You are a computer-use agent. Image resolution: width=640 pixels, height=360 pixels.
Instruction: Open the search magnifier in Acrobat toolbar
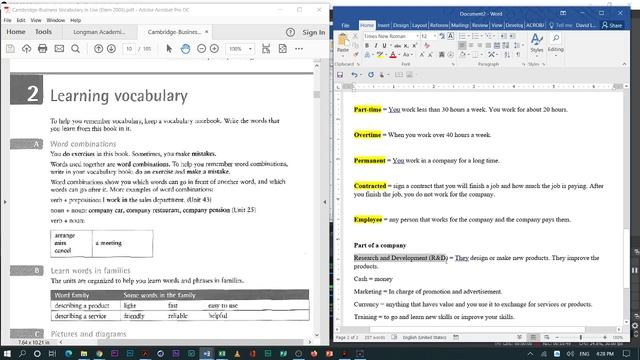[x=76, y=49]
